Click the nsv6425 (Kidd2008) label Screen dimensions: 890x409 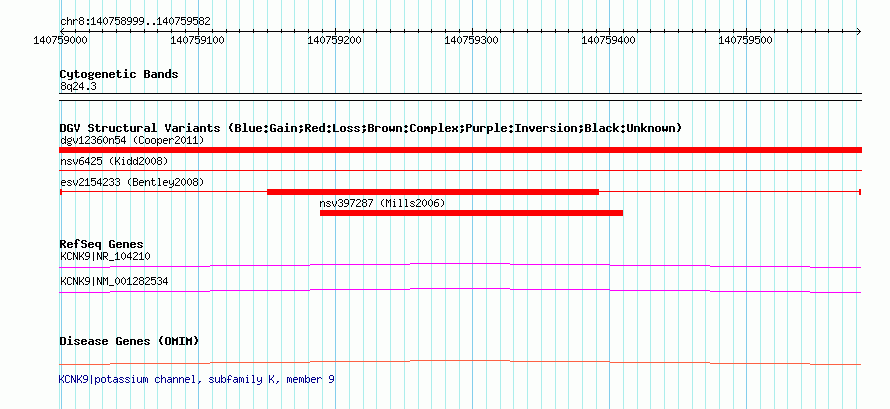(x=114, y=162)
